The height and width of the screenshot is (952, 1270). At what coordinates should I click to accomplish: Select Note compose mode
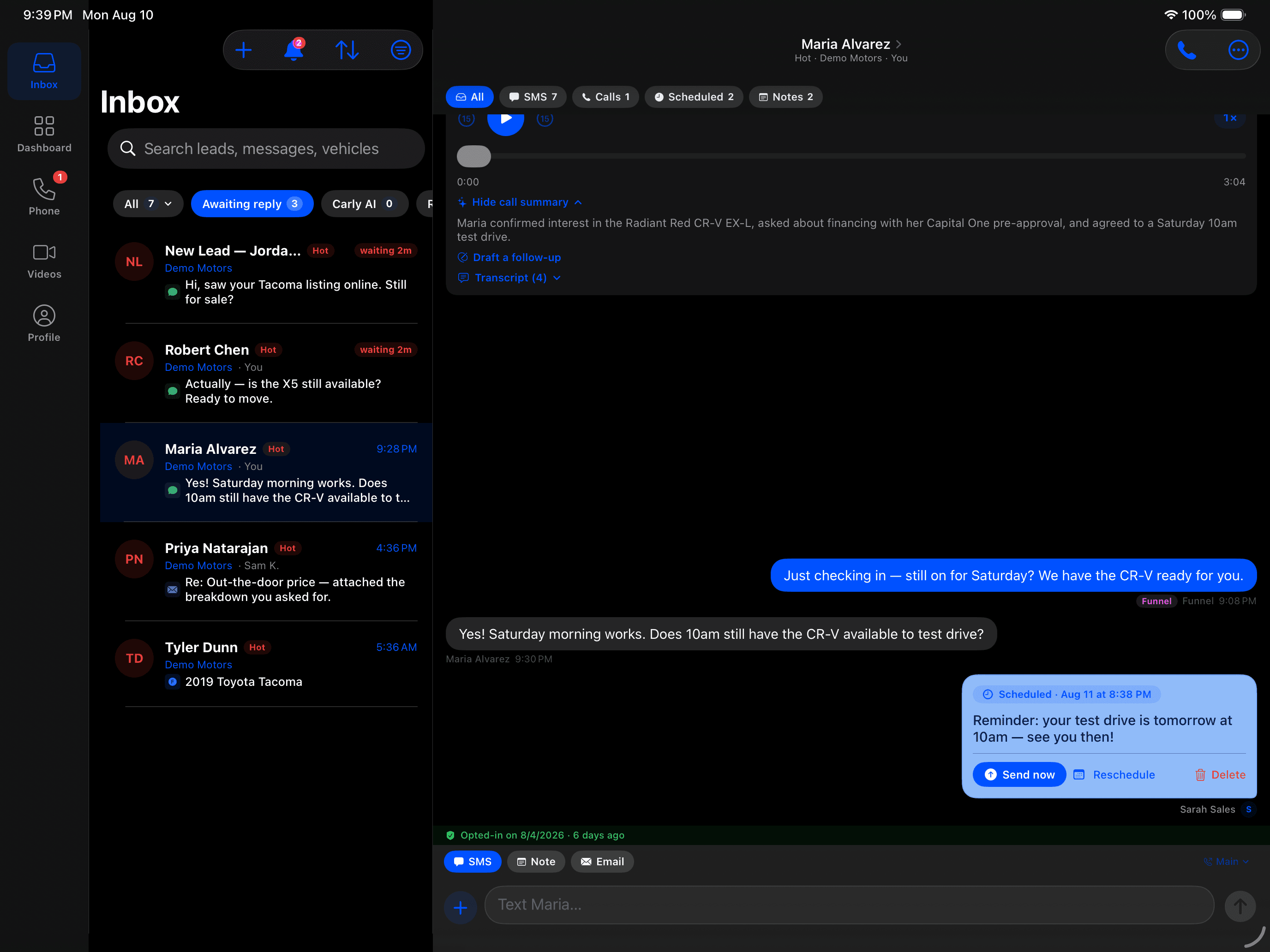coord(536,861)
